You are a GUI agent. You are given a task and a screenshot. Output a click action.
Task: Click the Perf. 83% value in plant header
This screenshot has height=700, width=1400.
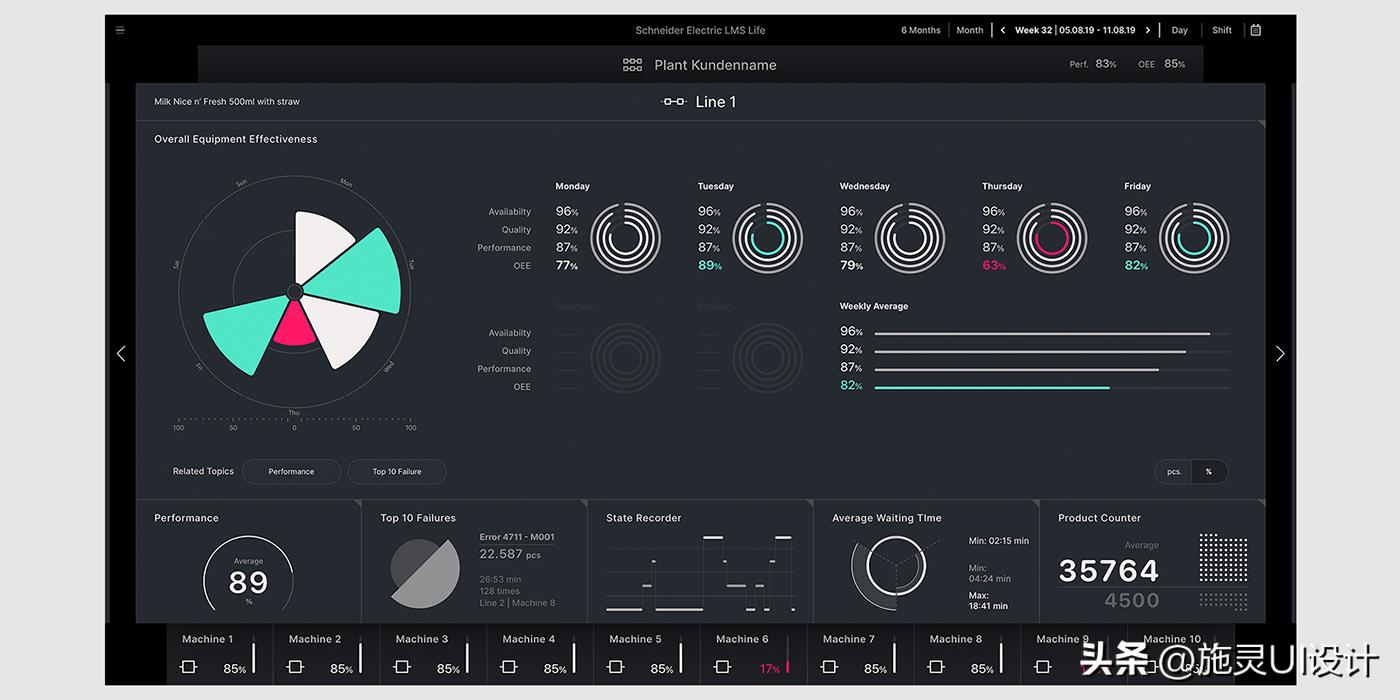1105,64
